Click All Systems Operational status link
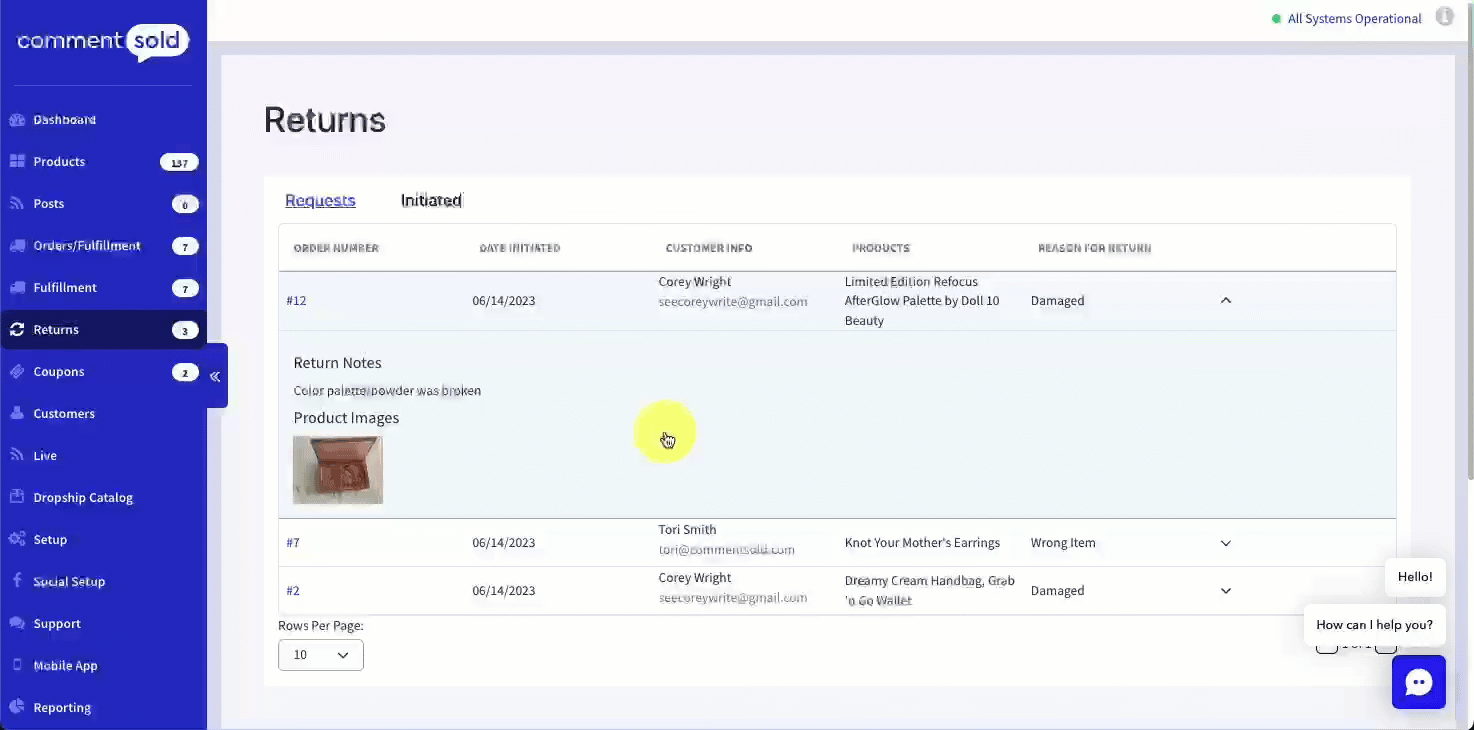Image resolution: width=1474 pixels, height=730 pixels. click(x=1354, y=19)
